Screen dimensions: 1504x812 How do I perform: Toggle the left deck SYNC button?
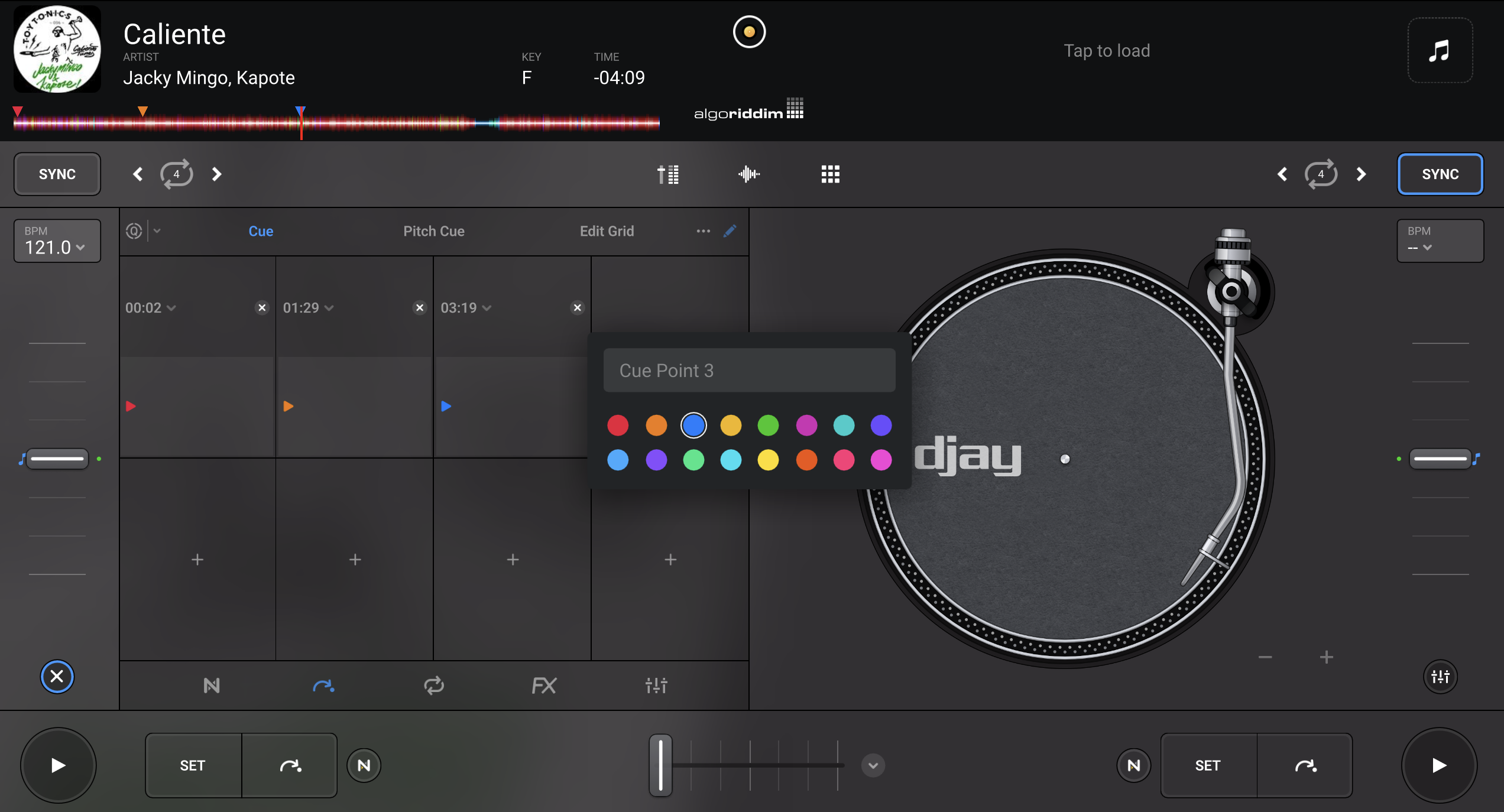click(x=57, y=174)
